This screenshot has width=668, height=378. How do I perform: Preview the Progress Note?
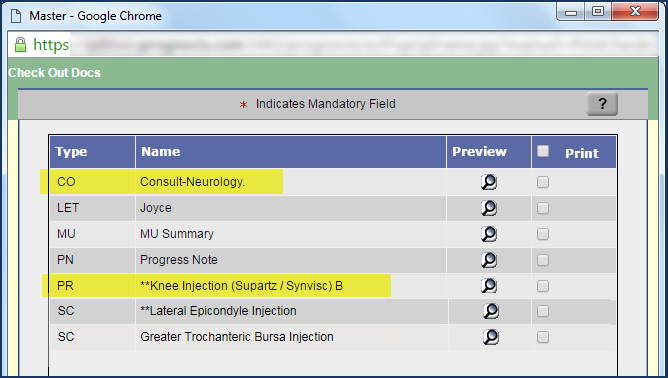[489, 260]
